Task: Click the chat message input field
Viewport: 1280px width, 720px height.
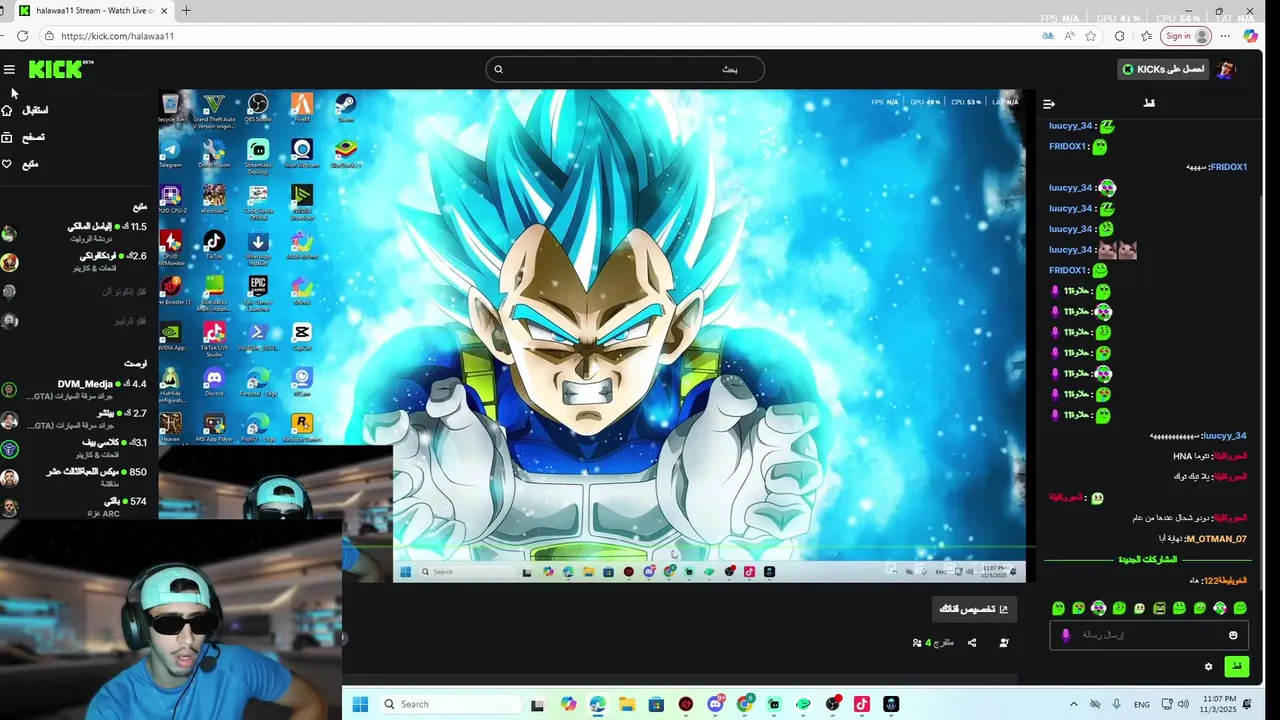Action: (1148, 635)
